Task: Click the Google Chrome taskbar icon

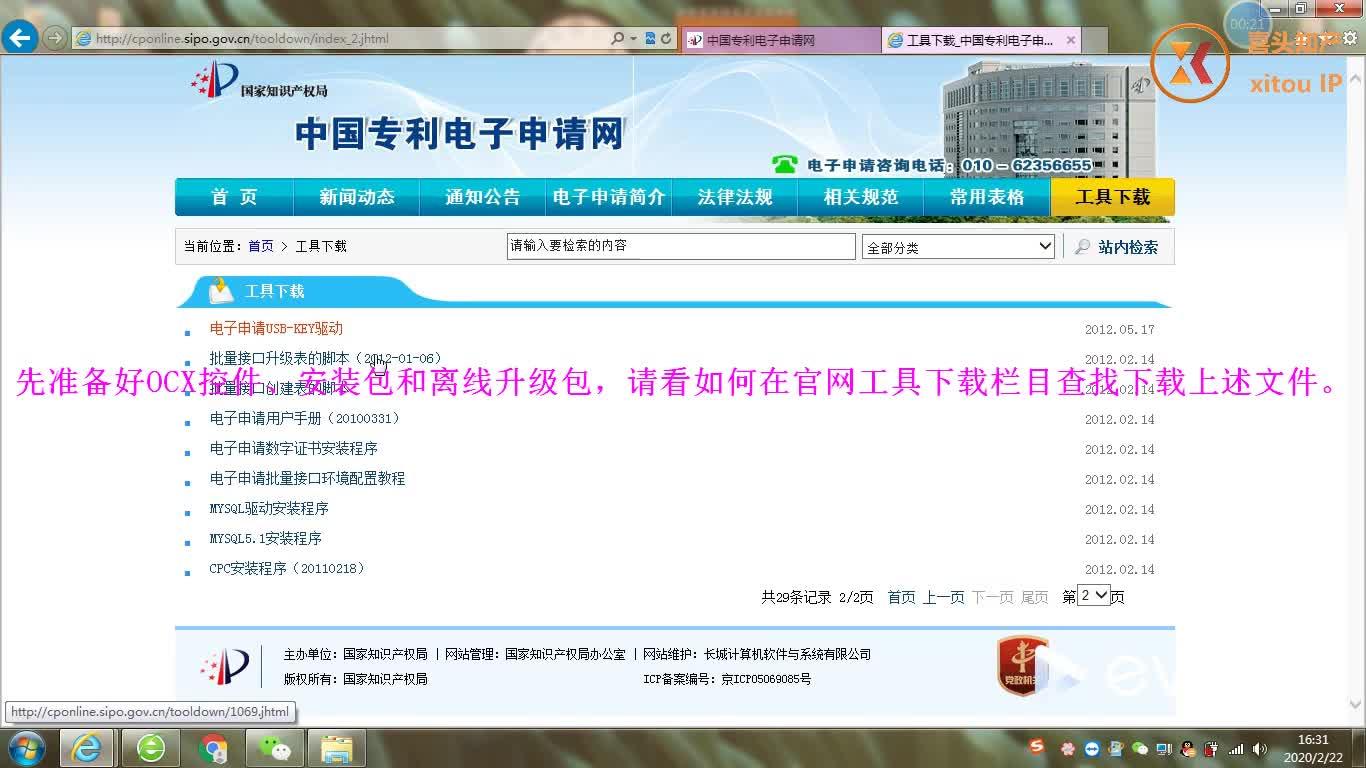Action: 213,748
